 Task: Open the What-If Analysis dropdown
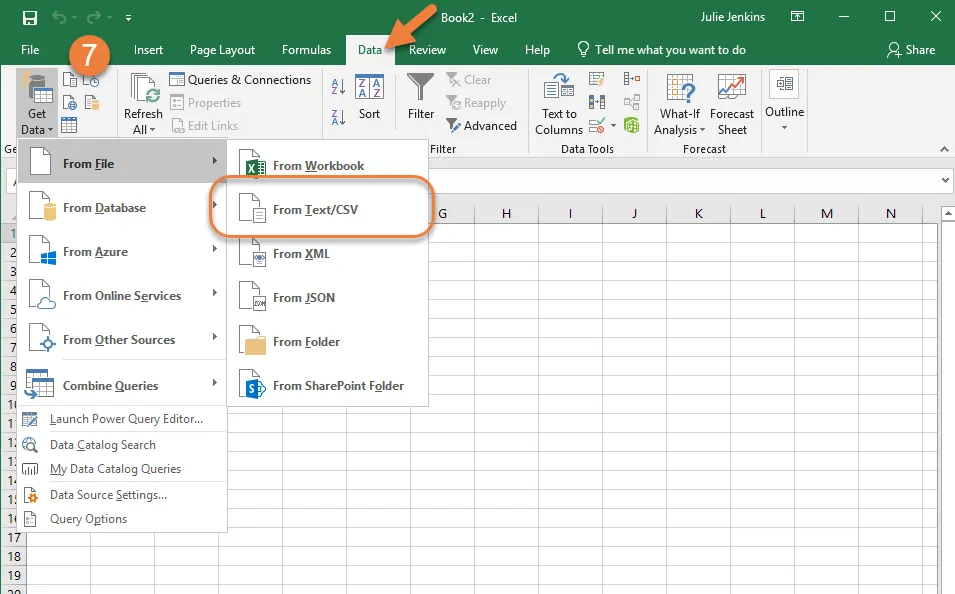pyautogui.click(x=680, y=104)
